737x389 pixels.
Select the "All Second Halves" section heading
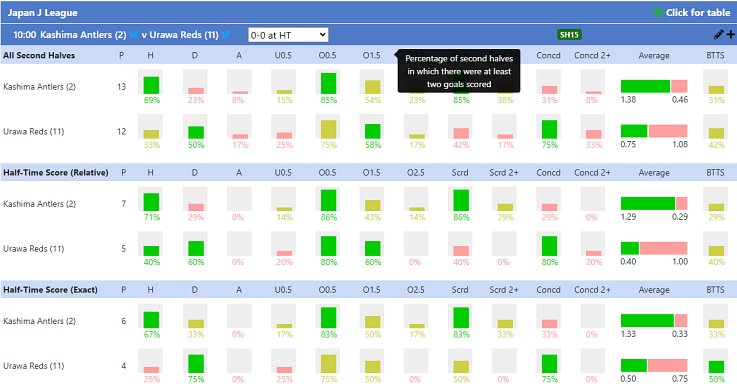39,55
